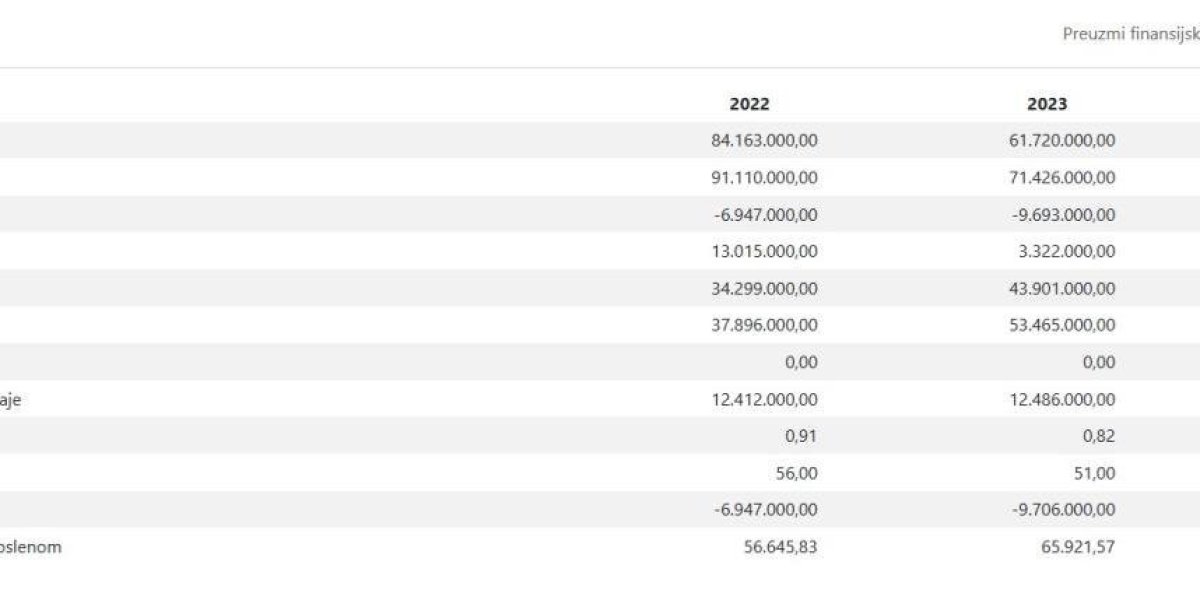Click the 2022 column header
Image resolution: width=1200 pixels, height=600 pixels.
(750, 104)
